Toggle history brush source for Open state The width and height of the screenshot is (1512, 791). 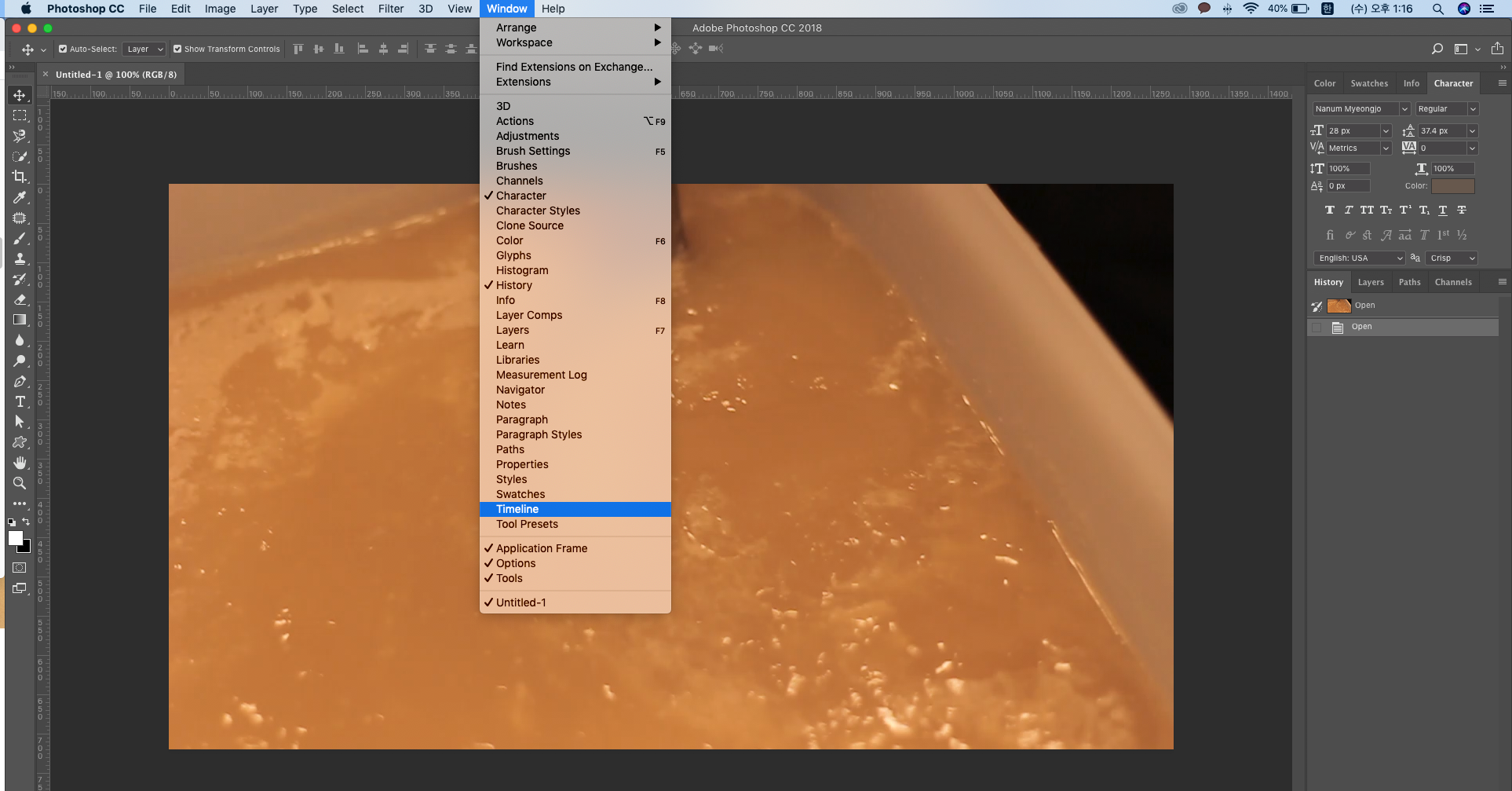tap(1317, 328)
